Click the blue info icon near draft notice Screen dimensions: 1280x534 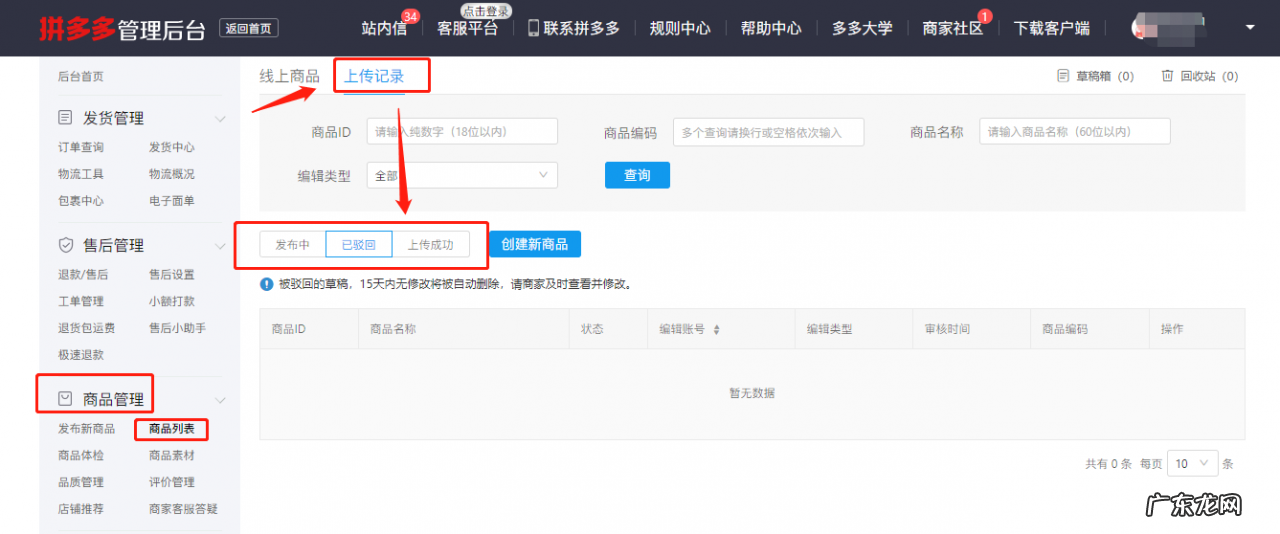click(267, 284)
